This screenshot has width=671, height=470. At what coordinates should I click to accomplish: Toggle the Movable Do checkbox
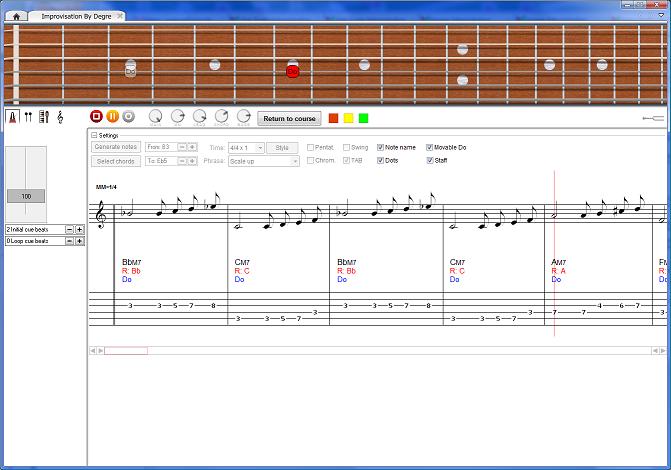[x=430, y=147]
